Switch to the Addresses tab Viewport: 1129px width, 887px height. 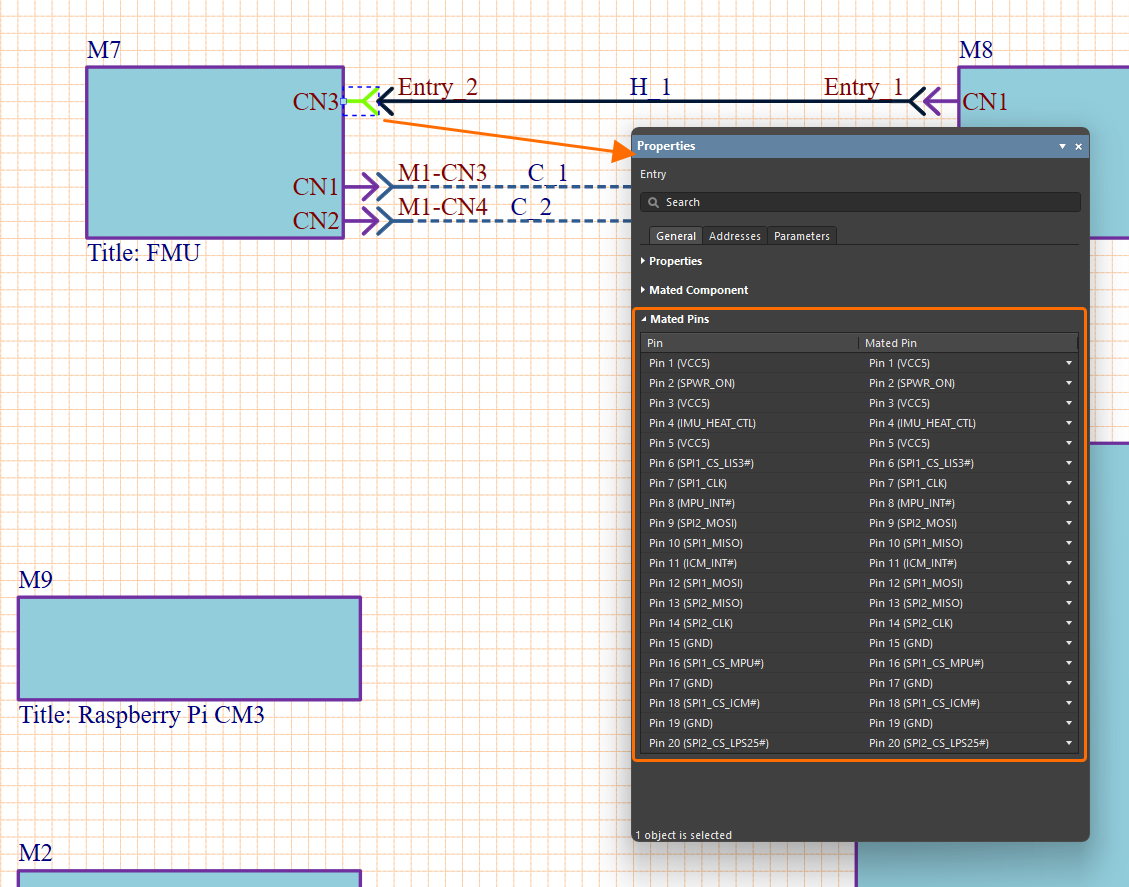(x=734, y=236)
